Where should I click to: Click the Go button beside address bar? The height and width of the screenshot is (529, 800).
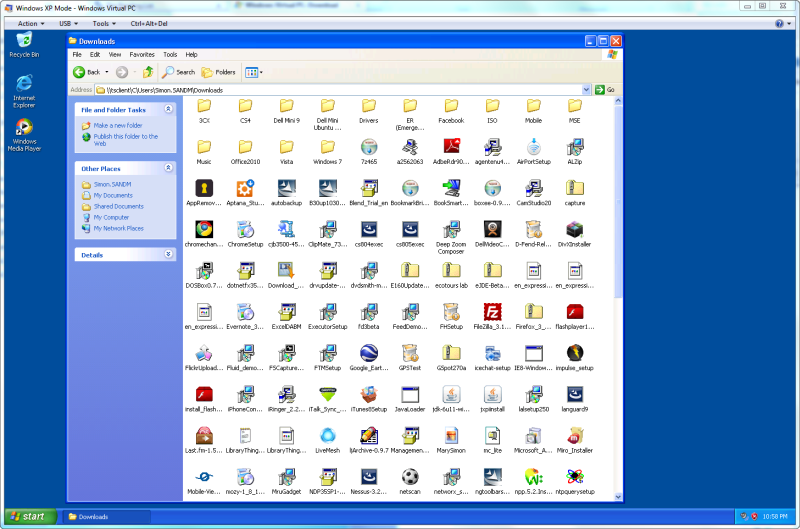tap(605, 90)
